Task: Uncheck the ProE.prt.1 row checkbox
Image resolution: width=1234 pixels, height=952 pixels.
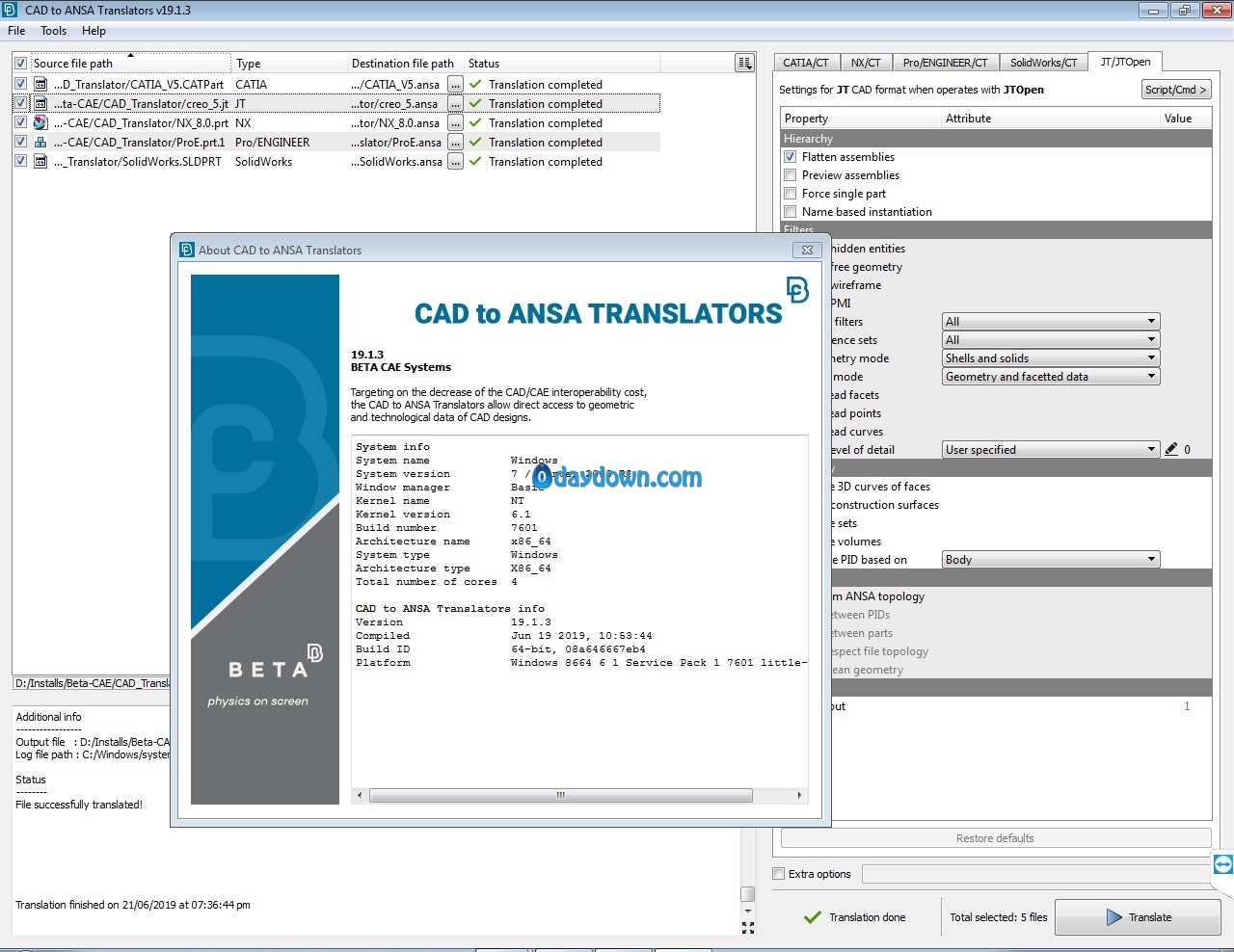Action: pos(20,142)
